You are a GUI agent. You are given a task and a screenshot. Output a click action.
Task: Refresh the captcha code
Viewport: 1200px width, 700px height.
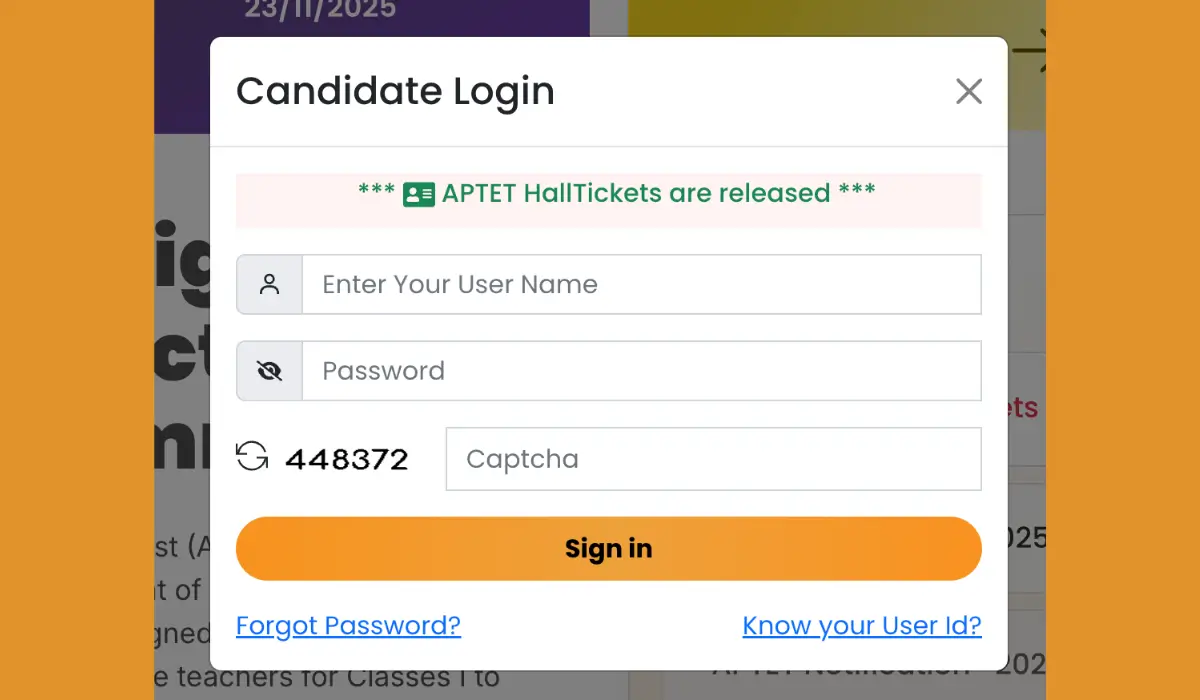tap(252, 457)
